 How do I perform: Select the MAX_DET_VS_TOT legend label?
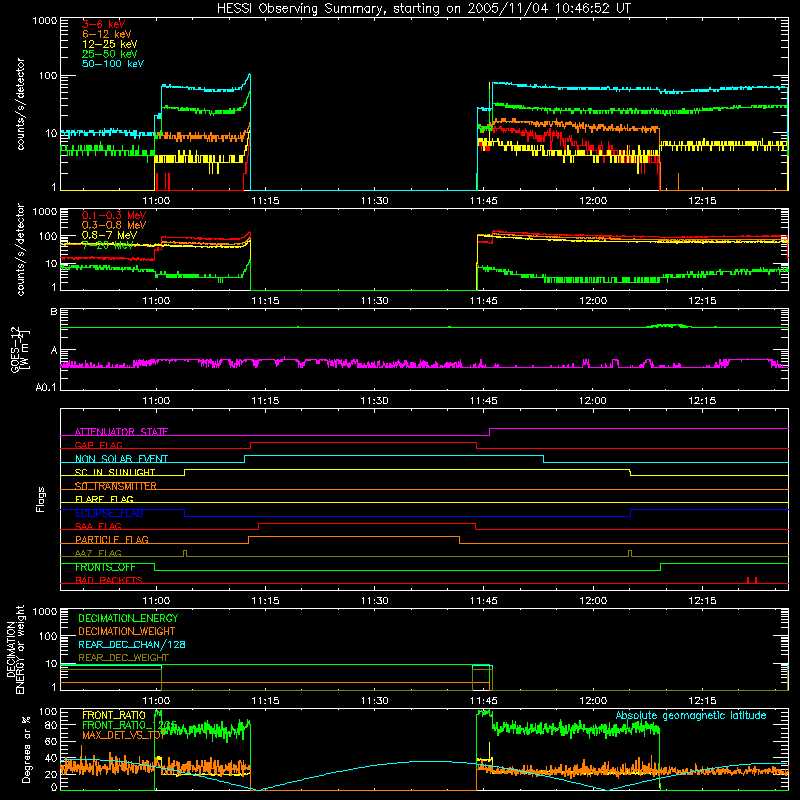(123, 735)
